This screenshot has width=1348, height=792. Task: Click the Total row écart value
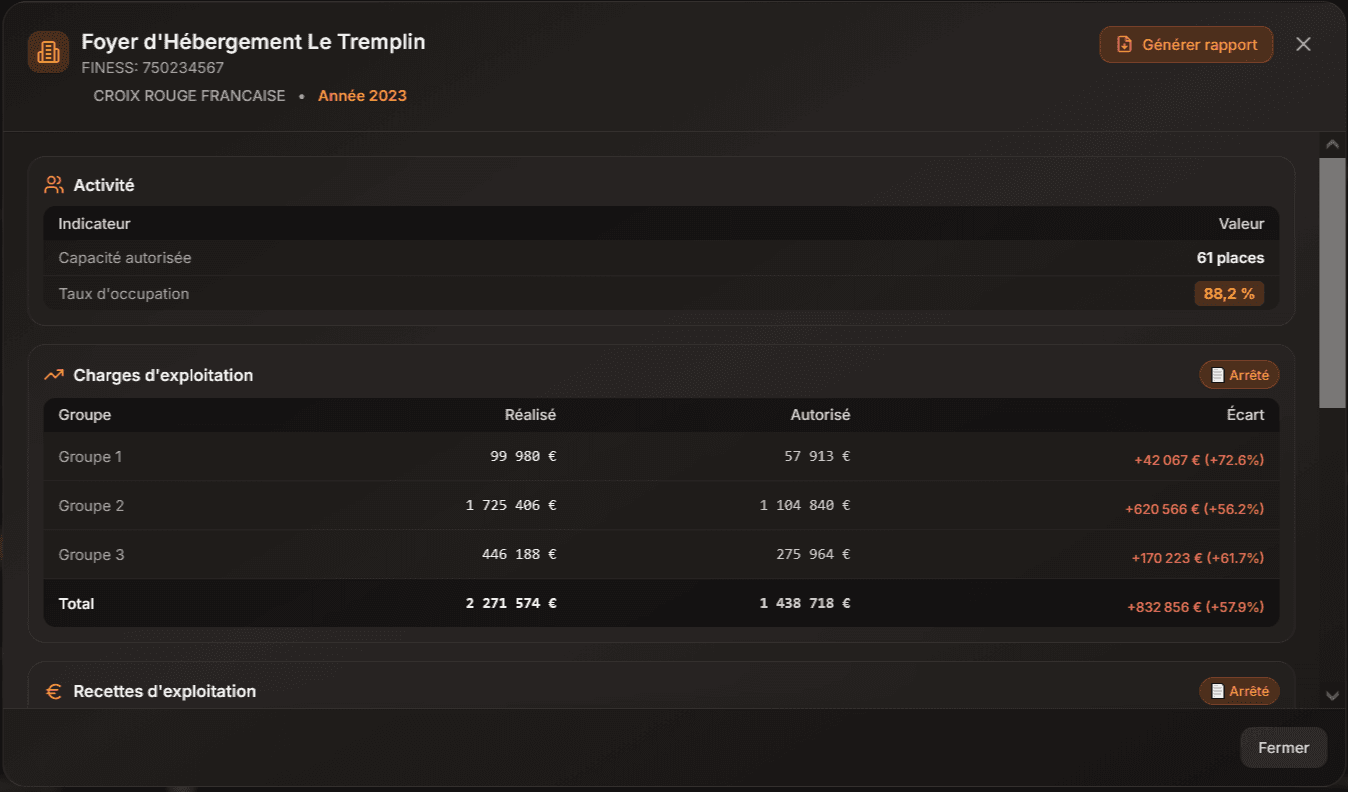[1195, 607]
